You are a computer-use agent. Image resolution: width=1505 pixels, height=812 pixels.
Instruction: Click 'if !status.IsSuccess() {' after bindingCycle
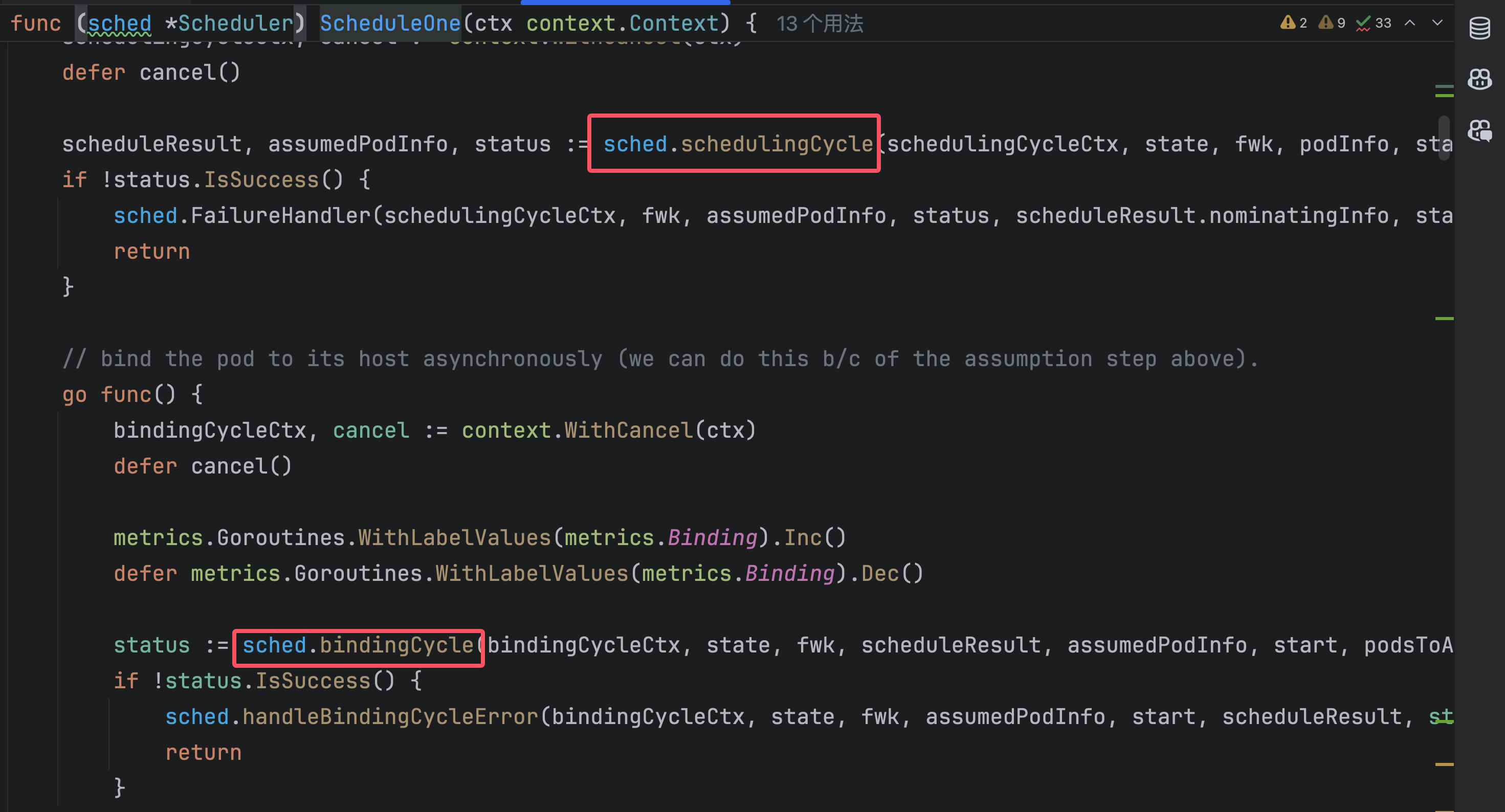click(x=268, y=681)
